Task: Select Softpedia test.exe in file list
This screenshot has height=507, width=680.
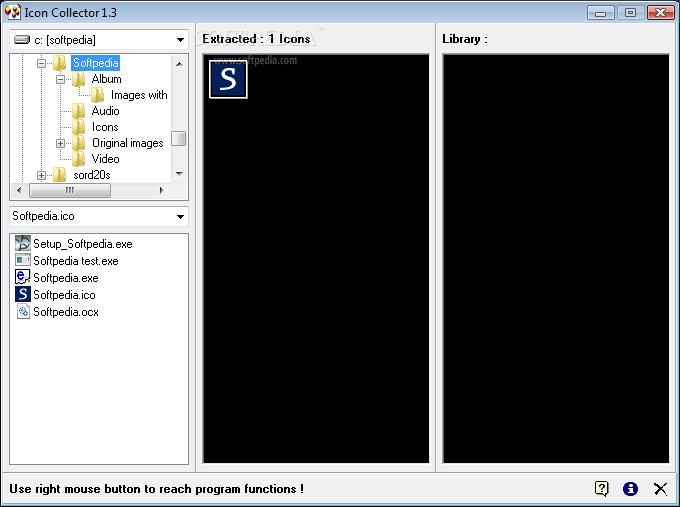Action: click(75, 261)
